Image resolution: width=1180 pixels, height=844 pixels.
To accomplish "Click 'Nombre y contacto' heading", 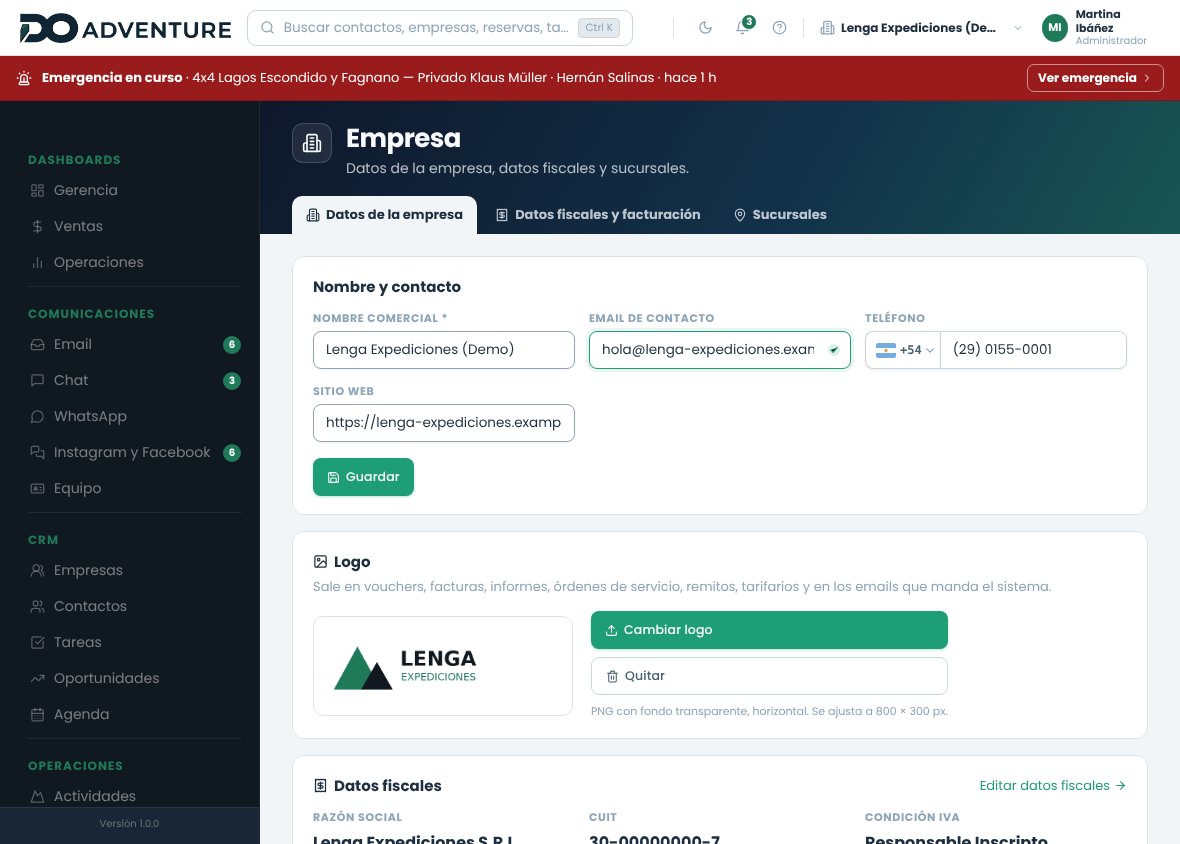I will click(387, 287).
